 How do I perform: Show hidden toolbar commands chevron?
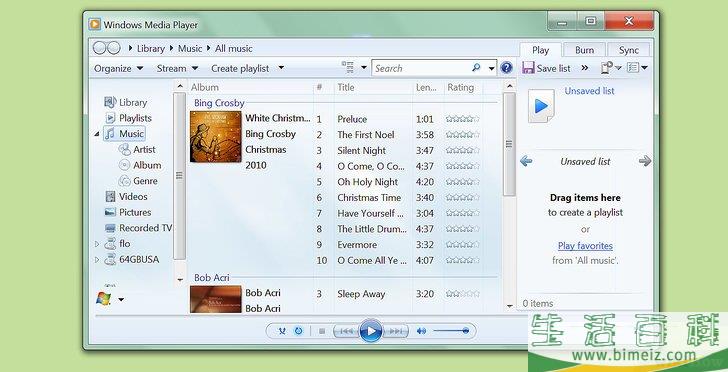click(x=585, y=68)
